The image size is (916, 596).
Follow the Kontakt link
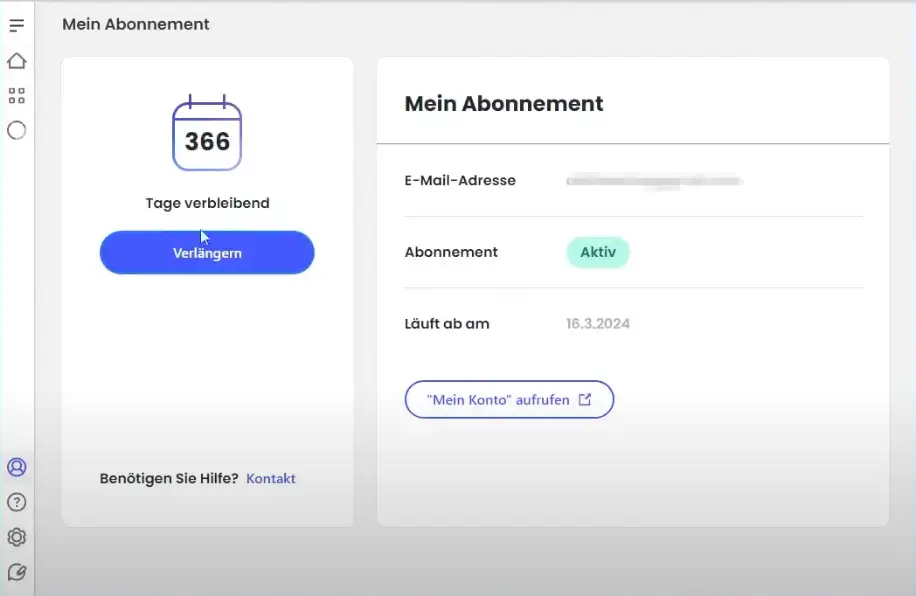pos(271,478)
